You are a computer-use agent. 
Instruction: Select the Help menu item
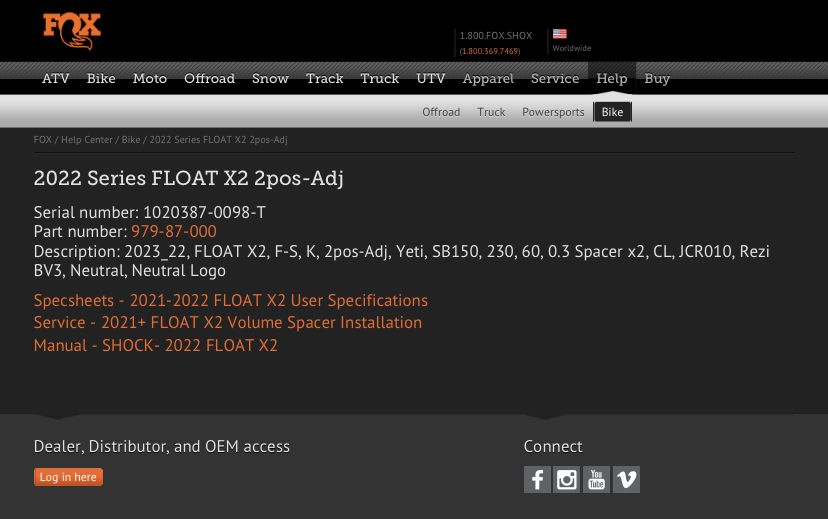pyautogui.click(x=611, y=78)
